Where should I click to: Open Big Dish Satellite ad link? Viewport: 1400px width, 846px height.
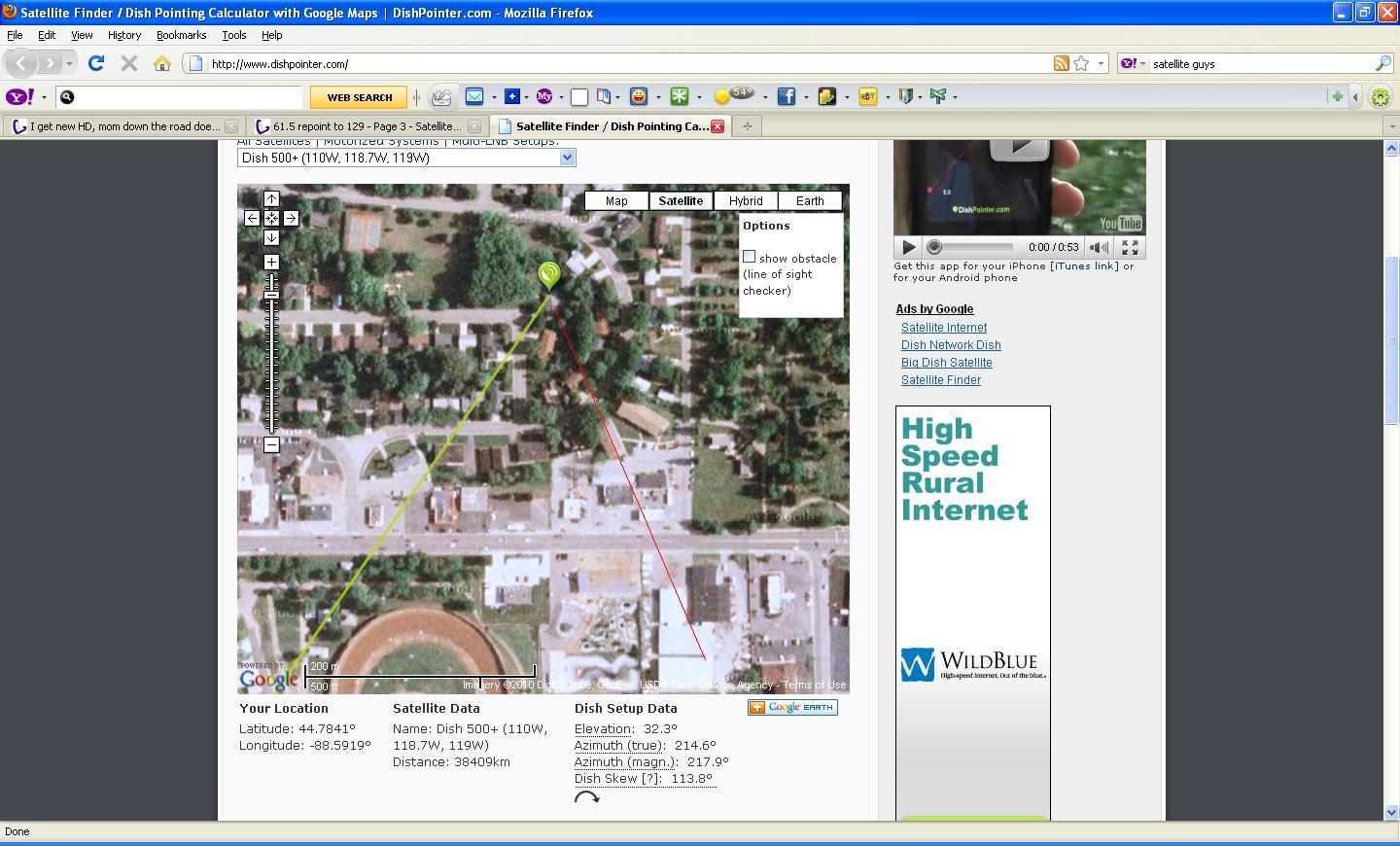coord(947,363)
